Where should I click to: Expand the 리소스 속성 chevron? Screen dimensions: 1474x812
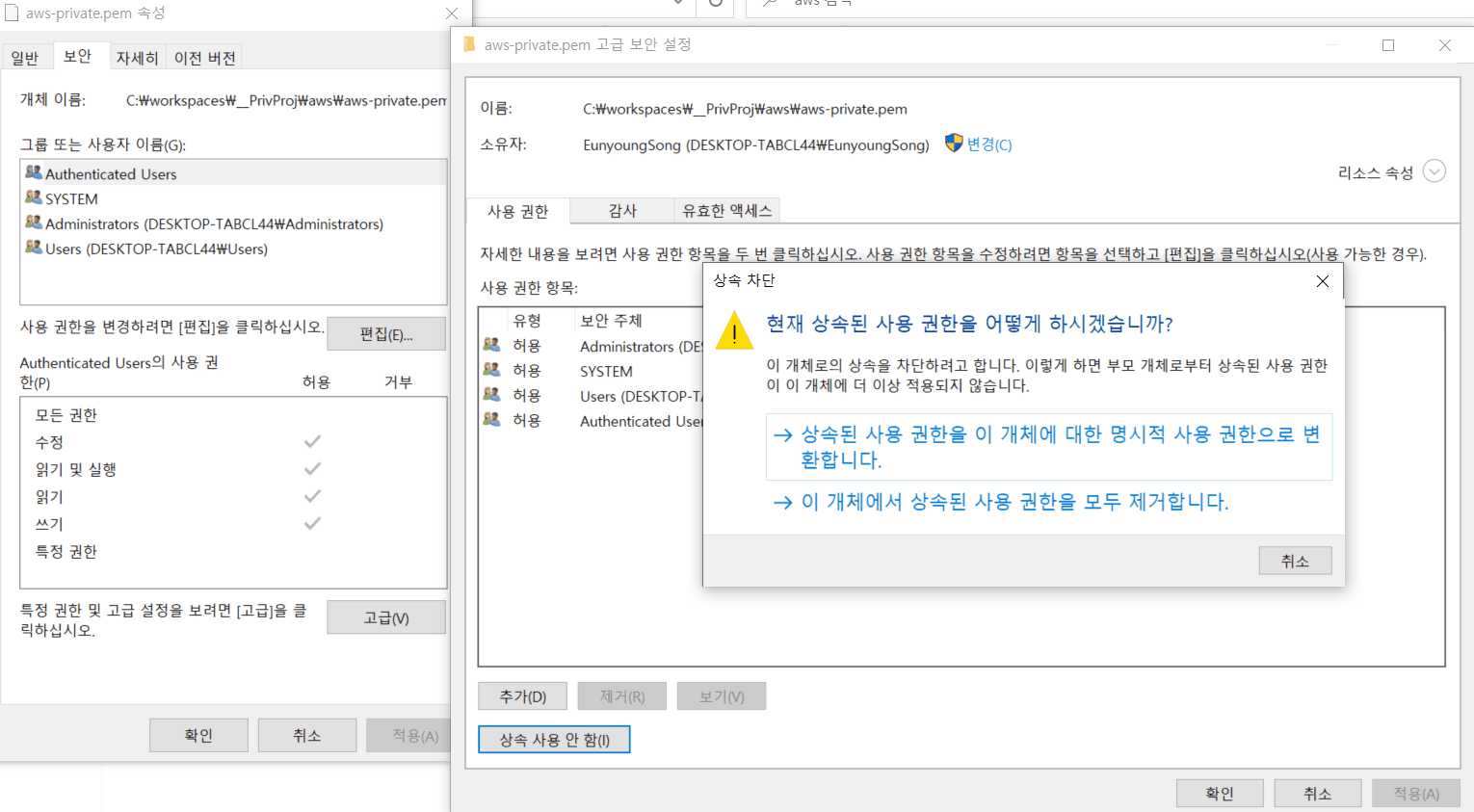pos(1434,171)
